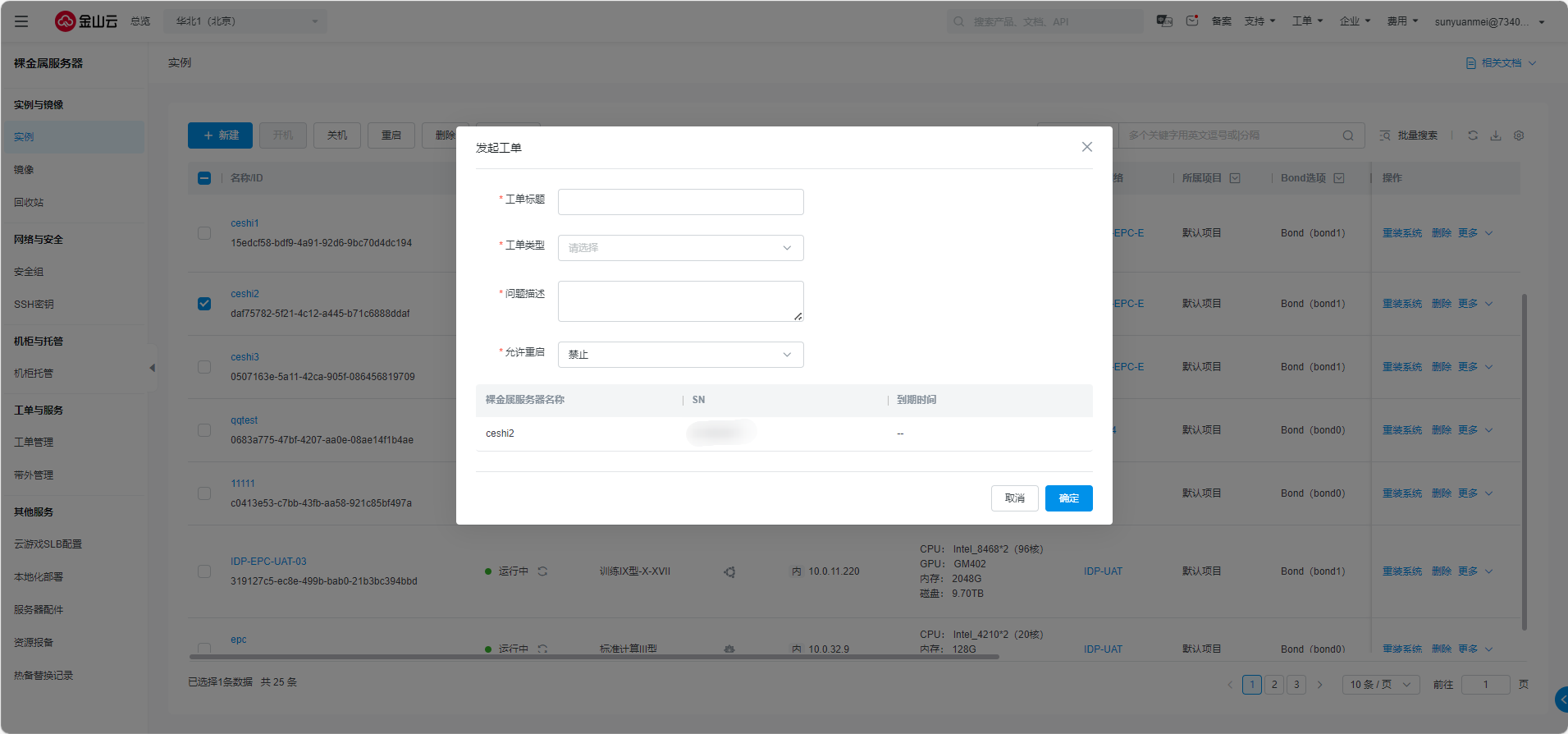Open Bond选项 column filter icon
The width and height of the screenshot is (1568, 734).
(x=1339, y=178)
